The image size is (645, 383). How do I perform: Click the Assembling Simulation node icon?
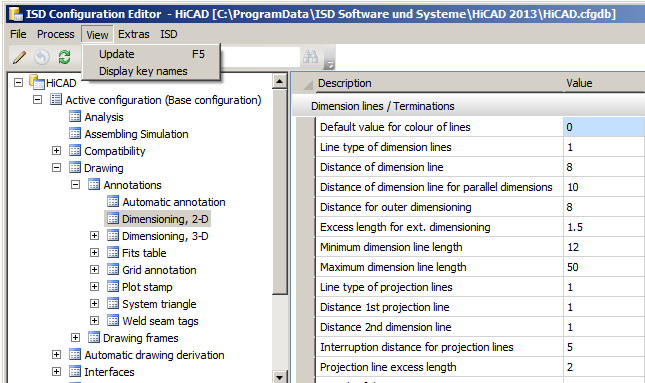click(x=75, y=134)
